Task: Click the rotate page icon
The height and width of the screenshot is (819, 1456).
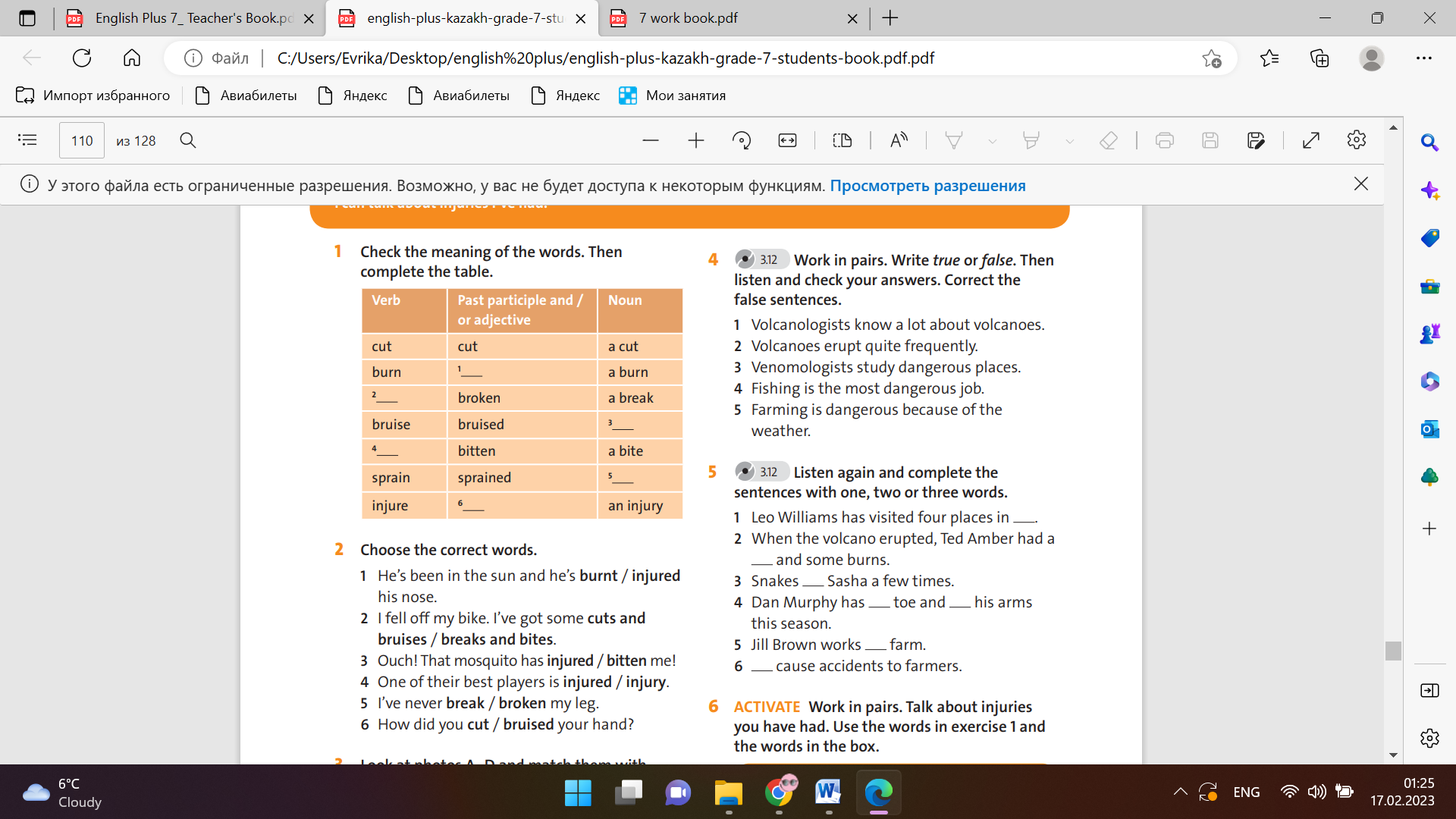Action: click(741, 140)
